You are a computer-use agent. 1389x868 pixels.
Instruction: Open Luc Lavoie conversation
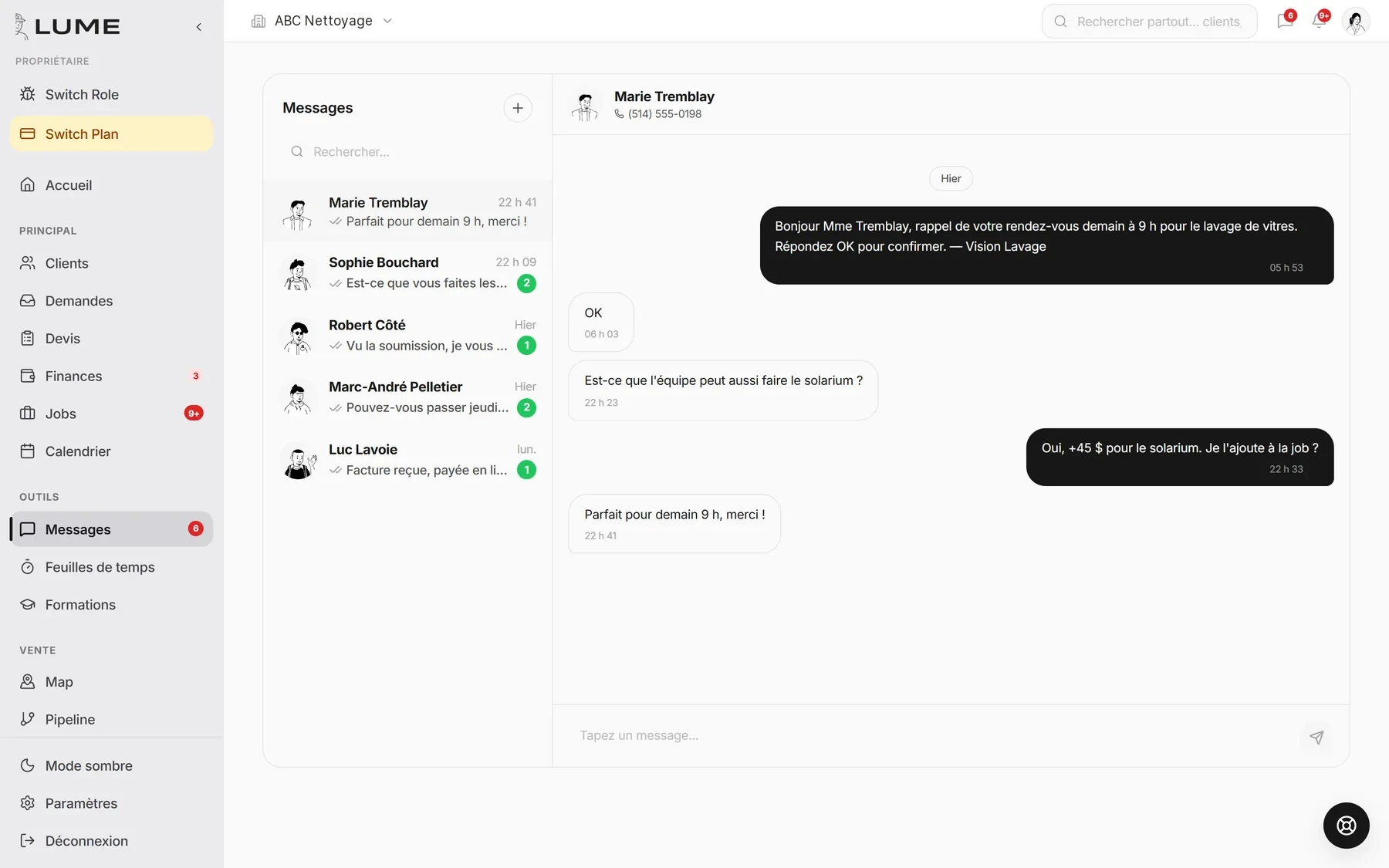pyautogui.click(x=407, y=460)
